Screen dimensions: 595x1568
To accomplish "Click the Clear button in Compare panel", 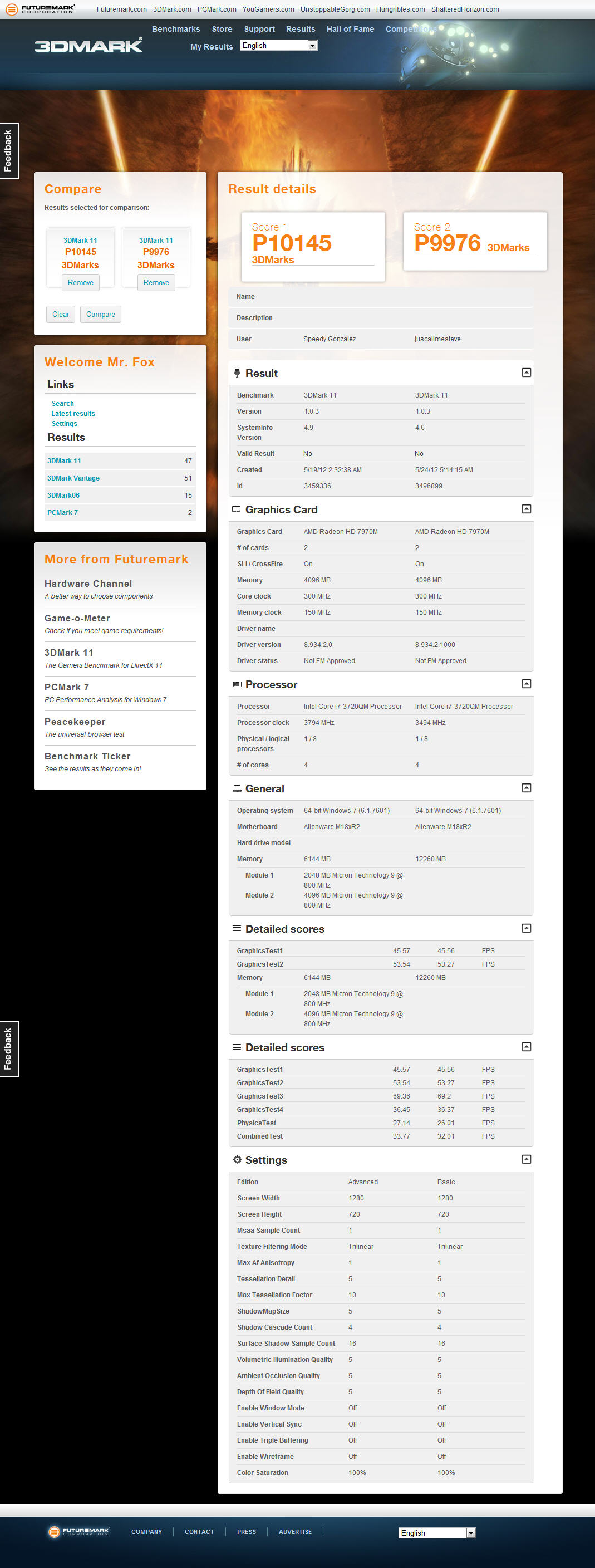I will [61, 314].
